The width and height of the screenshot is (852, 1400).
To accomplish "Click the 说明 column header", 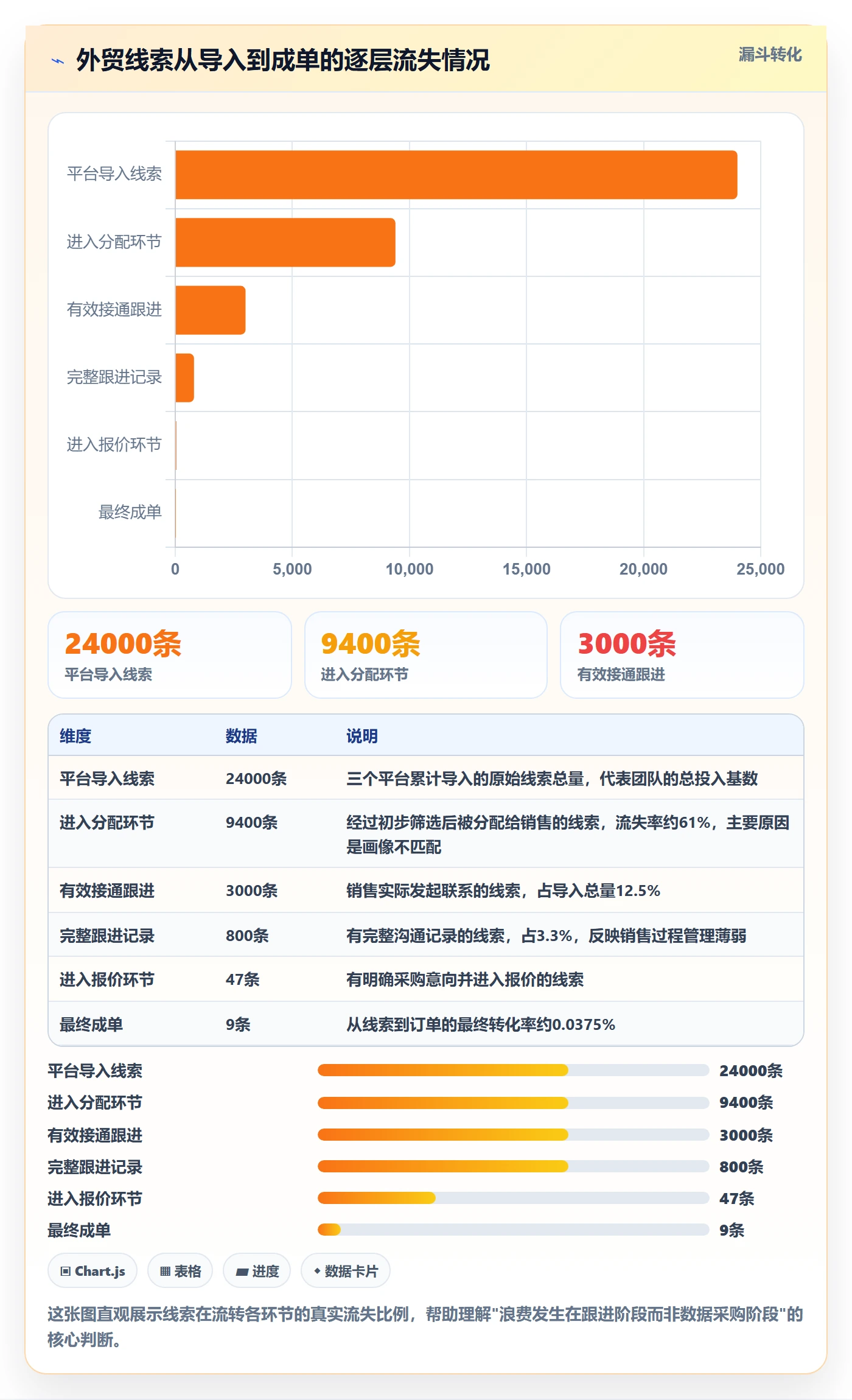I will pyautogui.click(x=362, y=736).
